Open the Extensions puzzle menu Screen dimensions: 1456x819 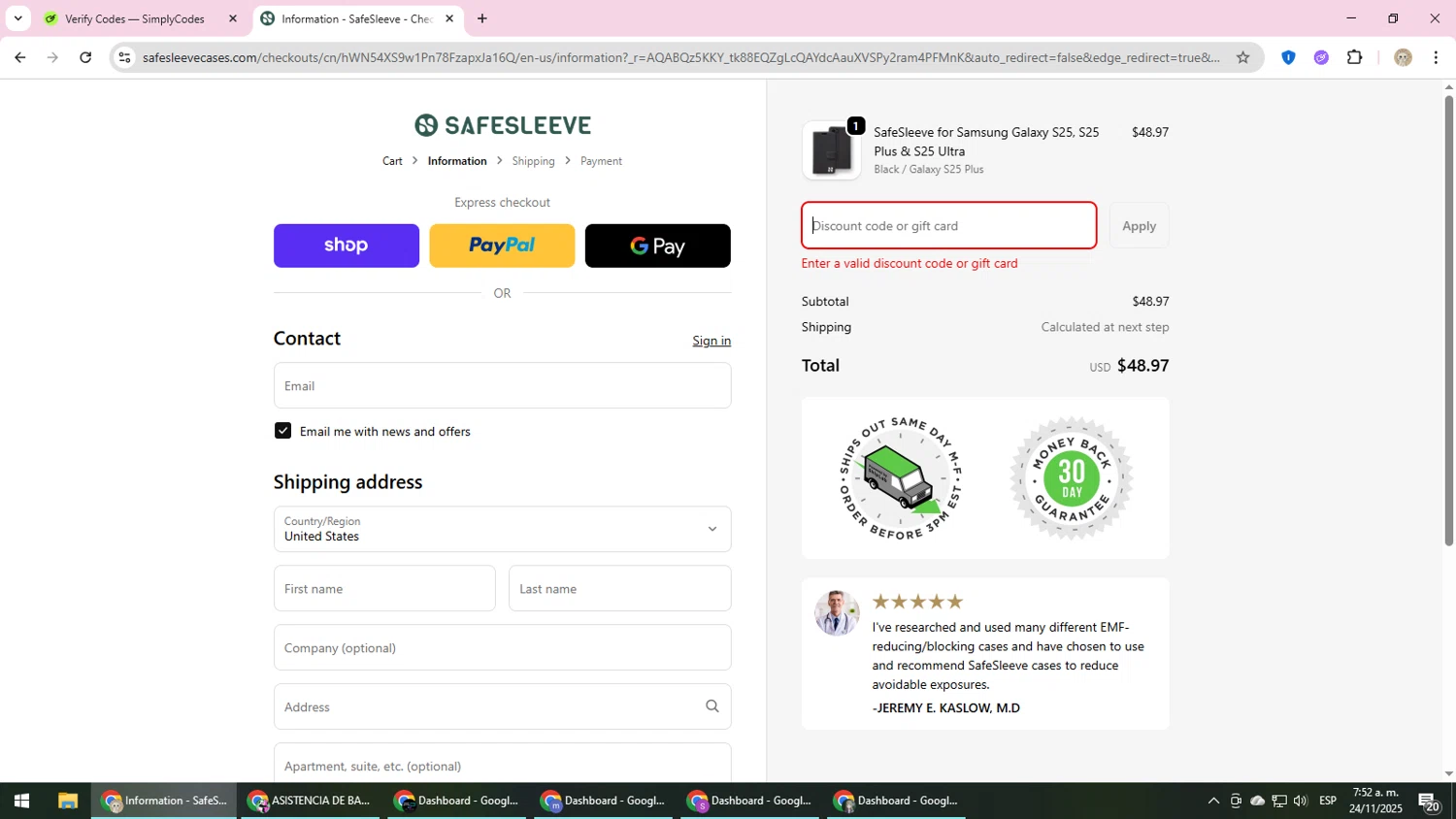click(x=1355, y=57)
